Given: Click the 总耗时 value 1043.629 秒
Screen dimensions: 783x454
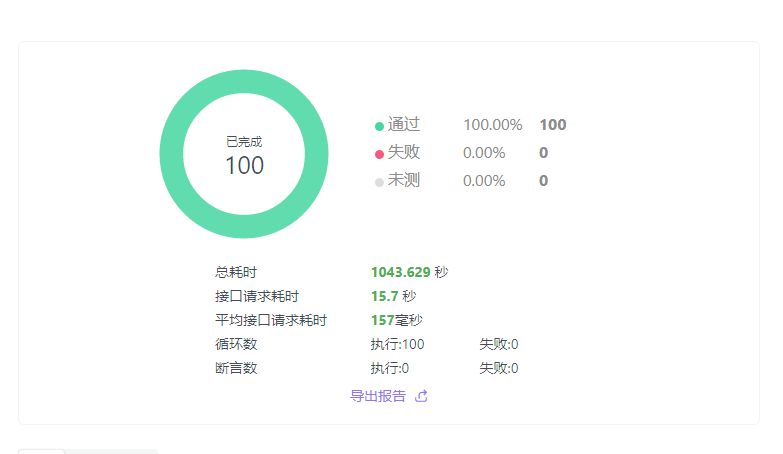Looking at the screenshot, I should click(x=409, y=272).
